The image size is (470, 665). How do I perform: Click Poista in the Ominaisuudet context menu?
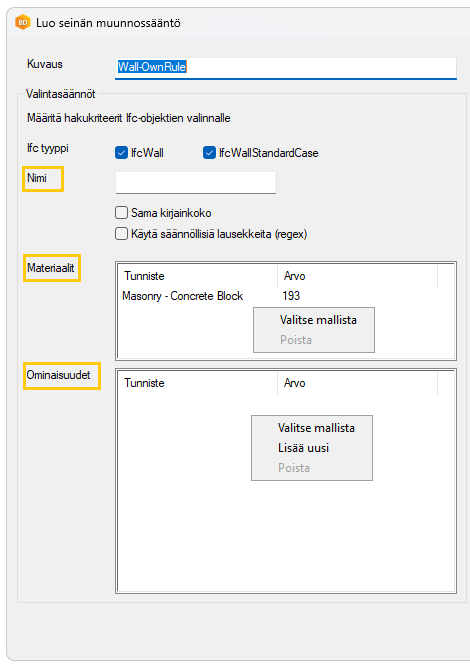pyautogui.click(x=294, y=468)
